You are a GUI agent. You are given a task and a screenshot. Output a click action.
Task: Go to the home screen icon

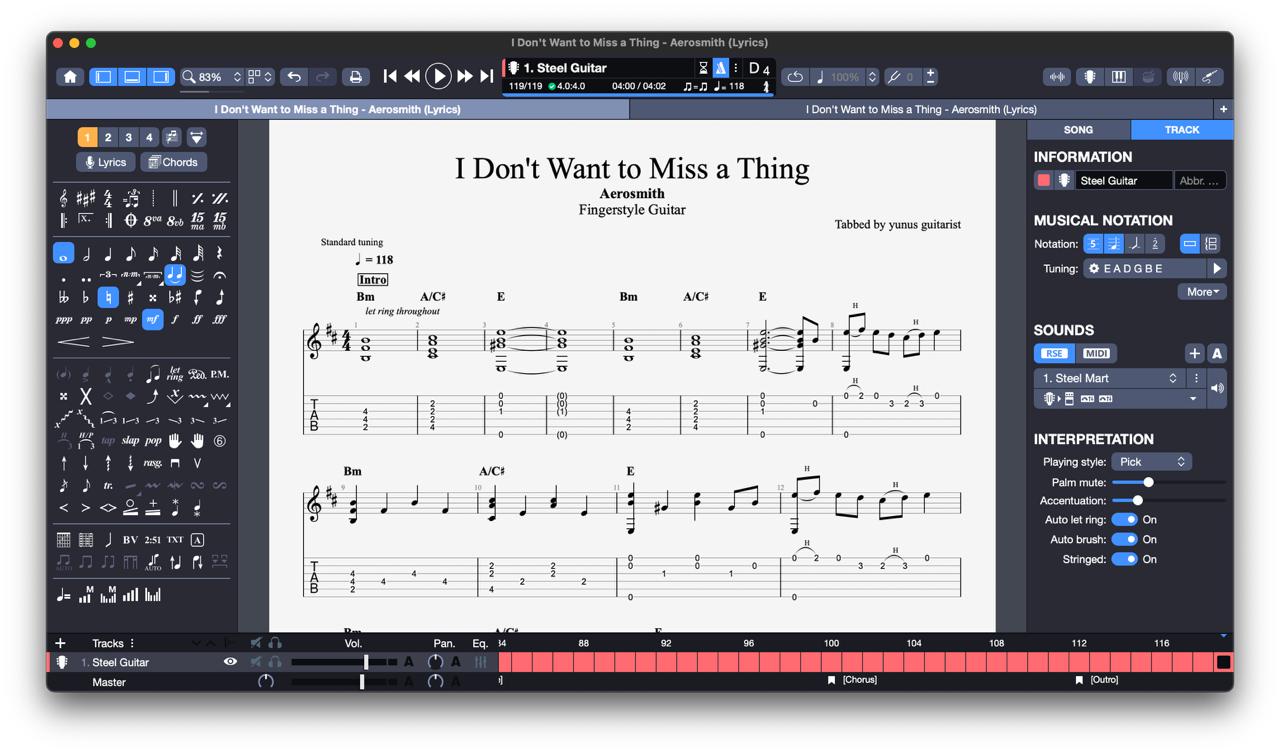click(70, 77)
